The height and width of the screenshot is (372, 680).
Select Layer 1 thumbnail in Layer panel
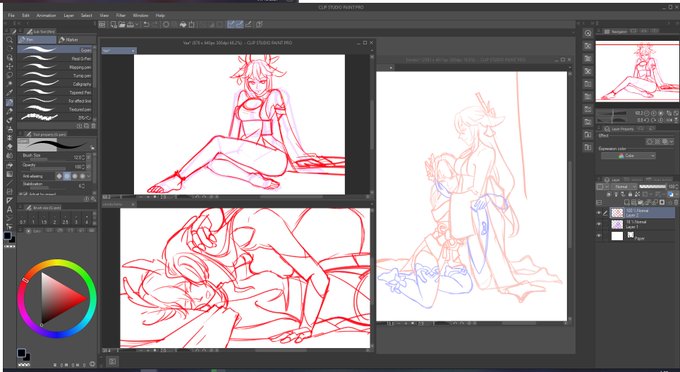tap(617, 224)
